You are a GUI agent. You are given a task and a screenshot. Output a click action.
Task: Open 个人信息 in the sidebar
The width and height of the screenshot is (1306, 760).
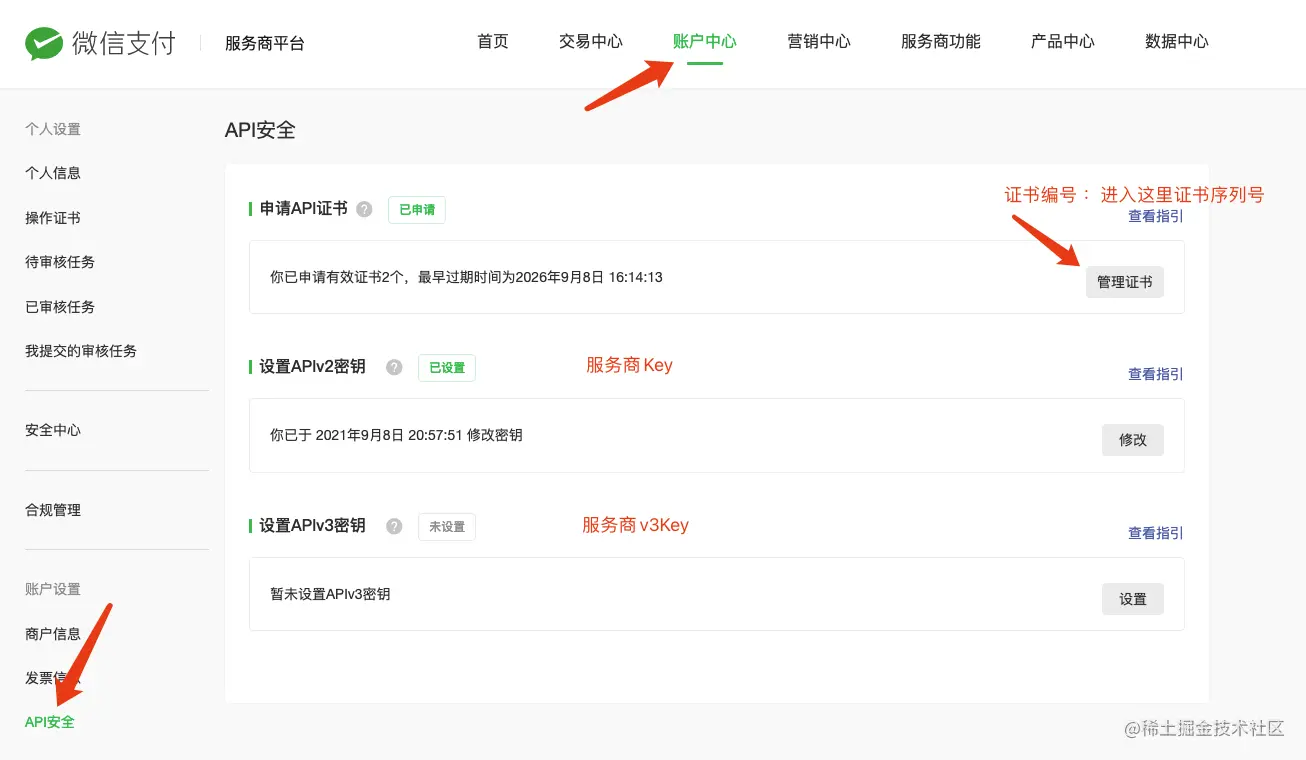[x=53, y=173]
